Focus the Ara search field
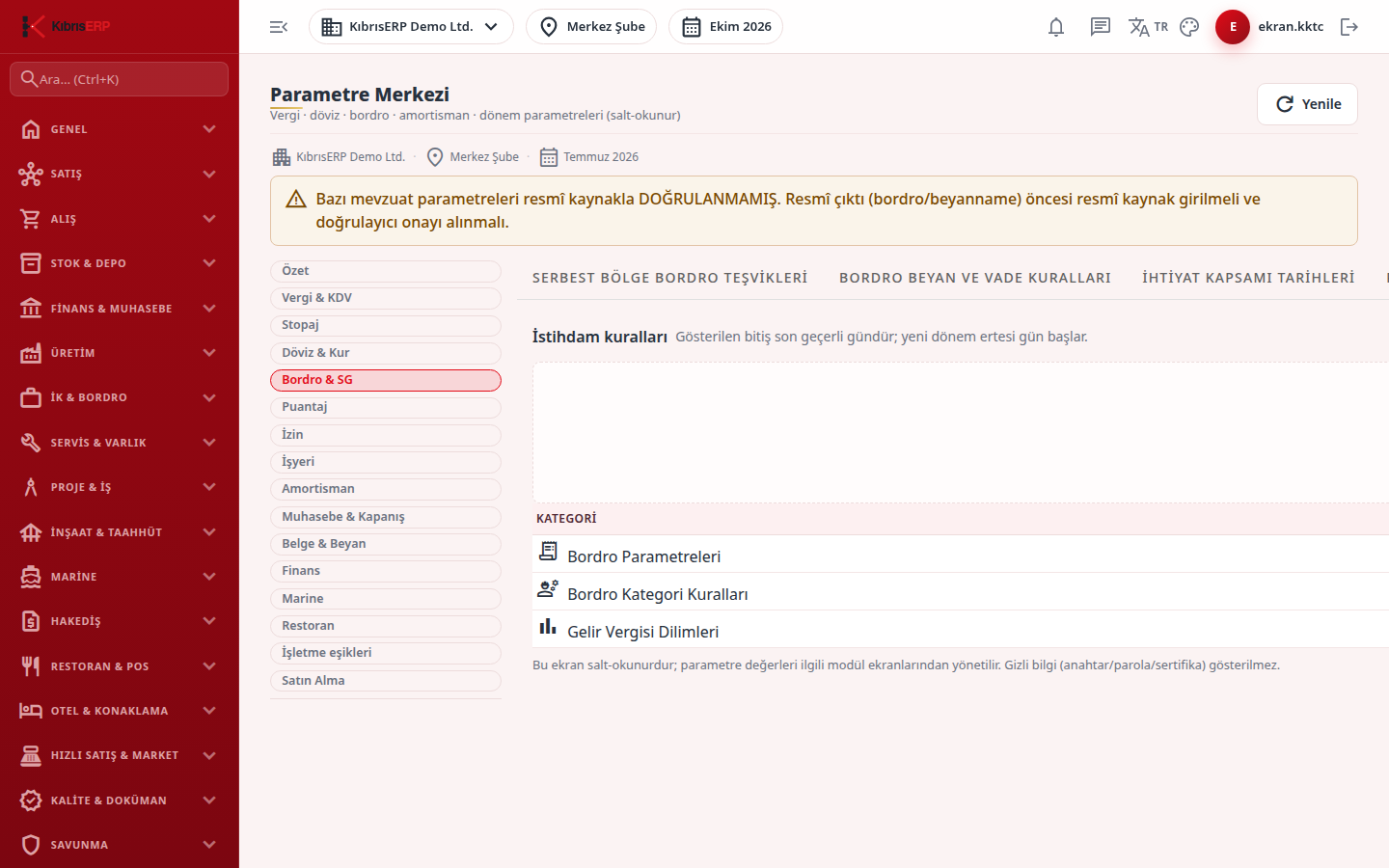The image size is (1389, 868). coord(120,79)
